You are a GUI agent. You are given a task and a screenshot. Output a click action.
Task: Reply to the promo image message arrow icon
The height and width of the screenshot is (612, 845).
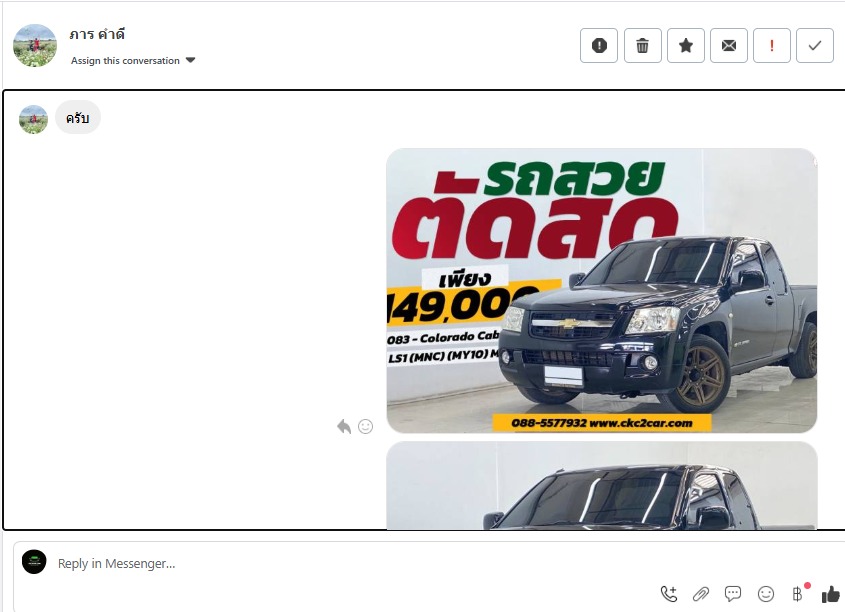344,427
